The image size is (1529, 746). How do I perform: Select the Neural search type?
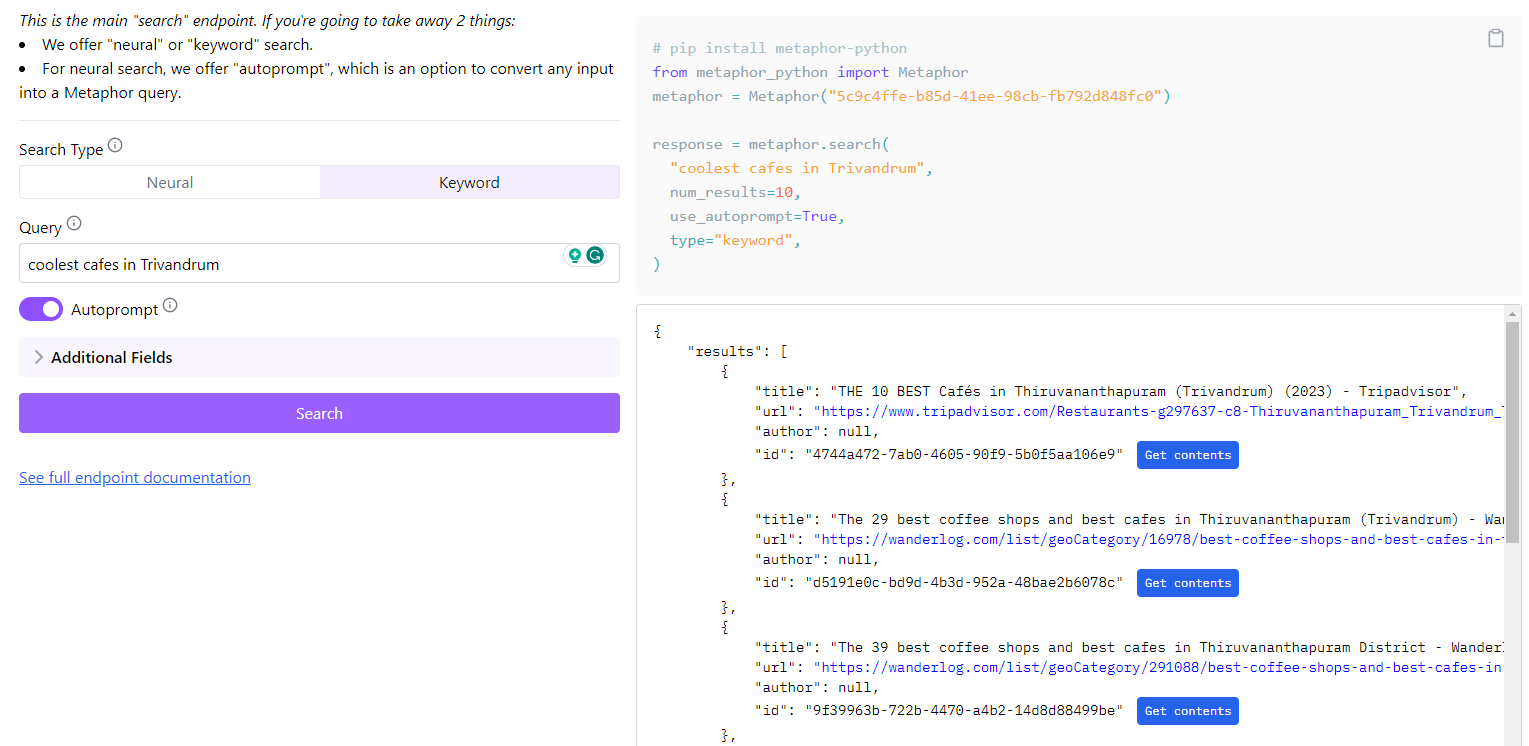pos(170,183)
